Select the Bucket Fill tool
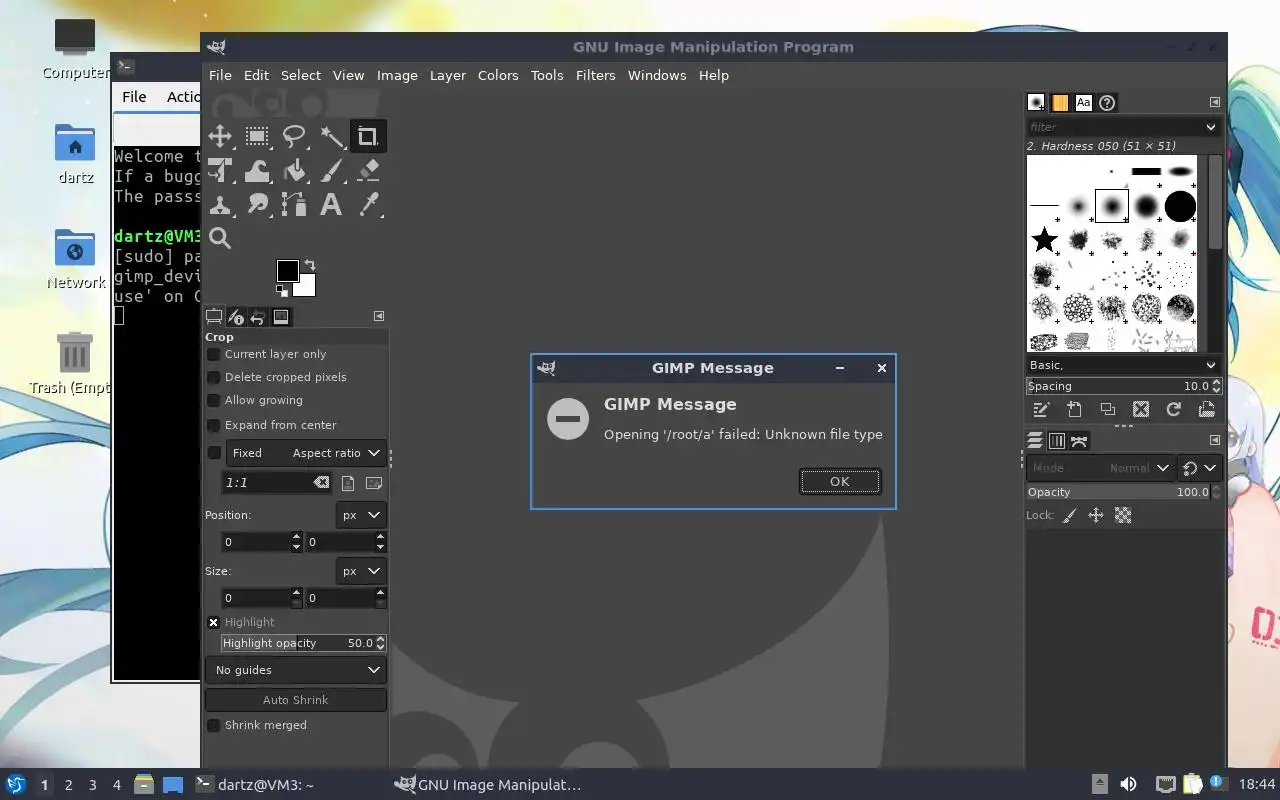This screenshot has height=800, width=1280. click(x=294, y=171)
